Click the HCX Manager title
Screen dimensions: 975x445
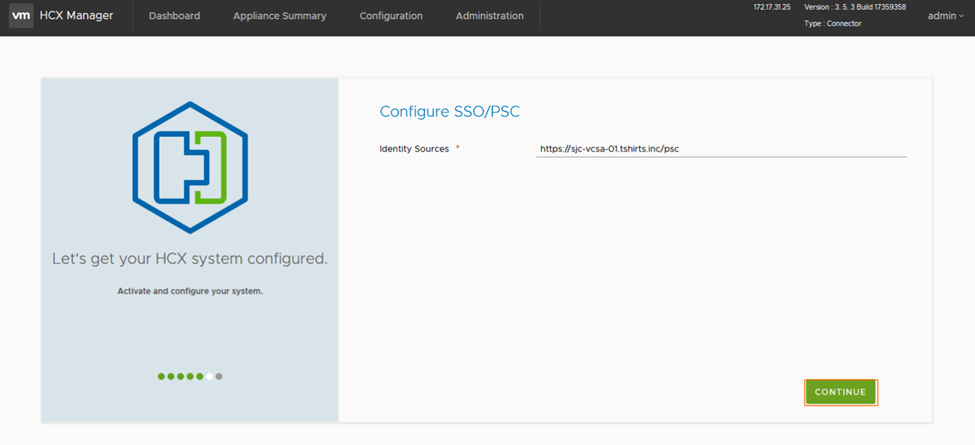tap(76, 16)
